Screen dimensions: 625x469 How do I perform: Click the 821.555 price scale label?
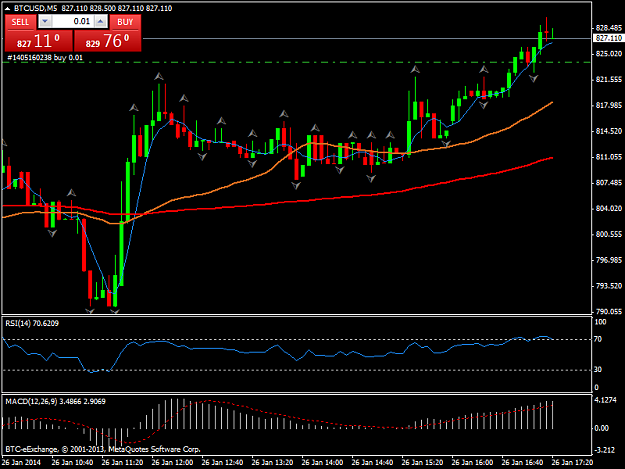coord(609,80)
